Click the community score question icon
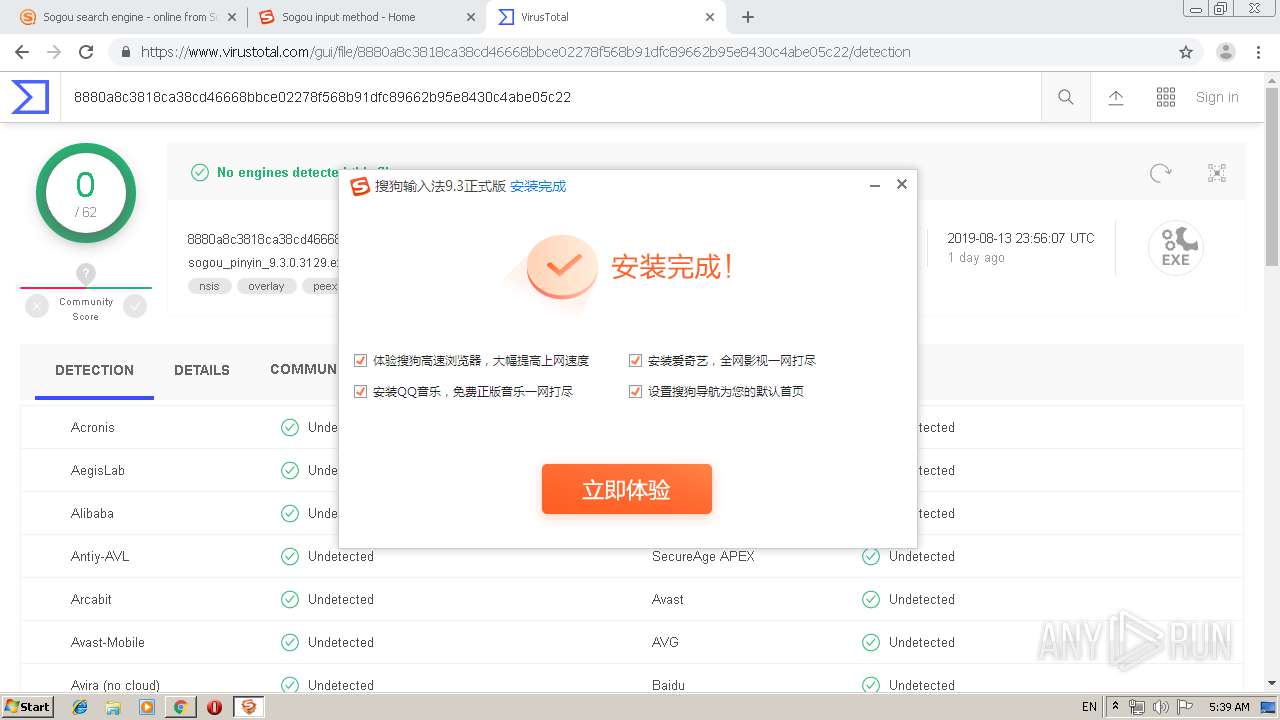 86,273
